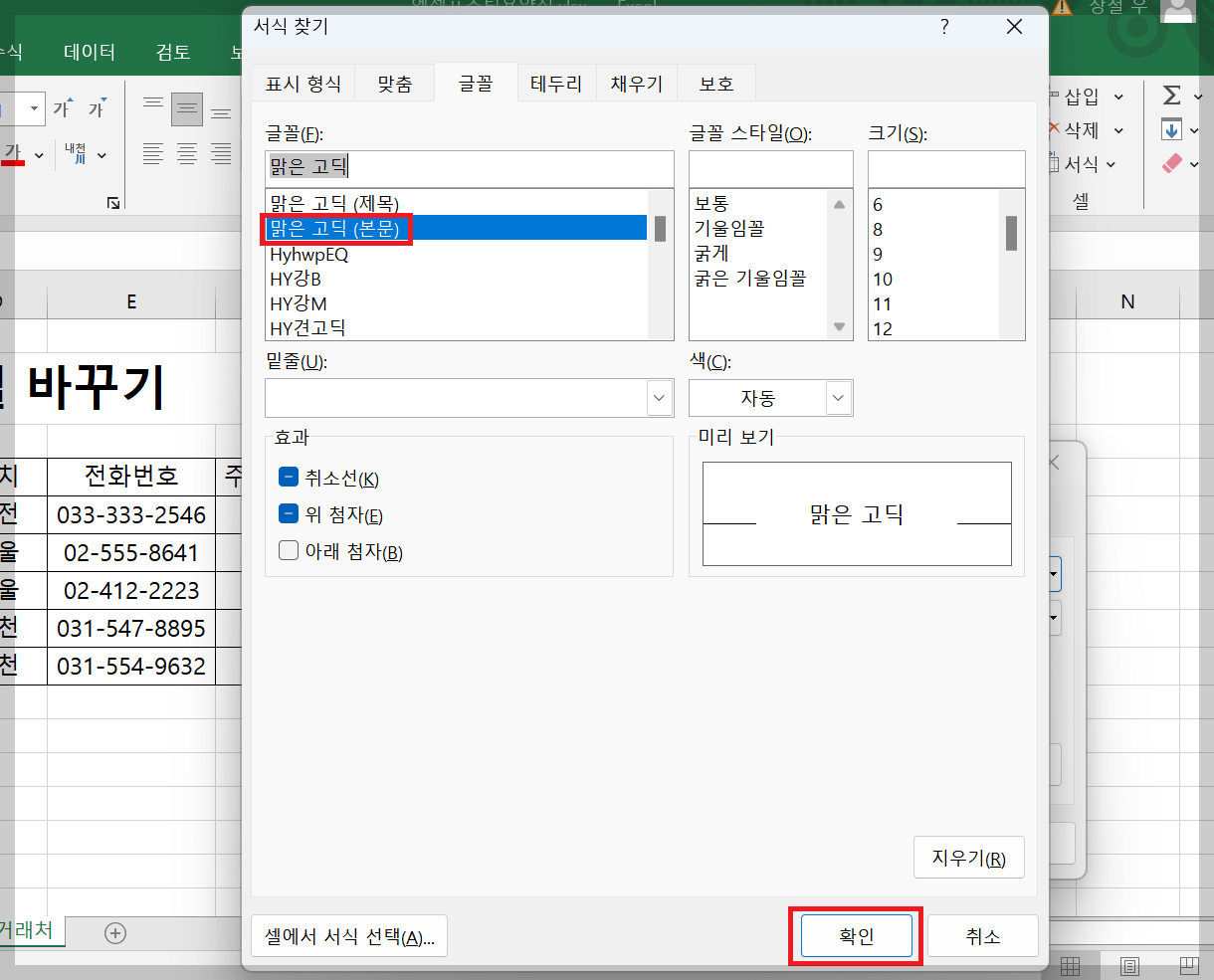Switch to Page Layout view icon

(x=1130, y=966)
